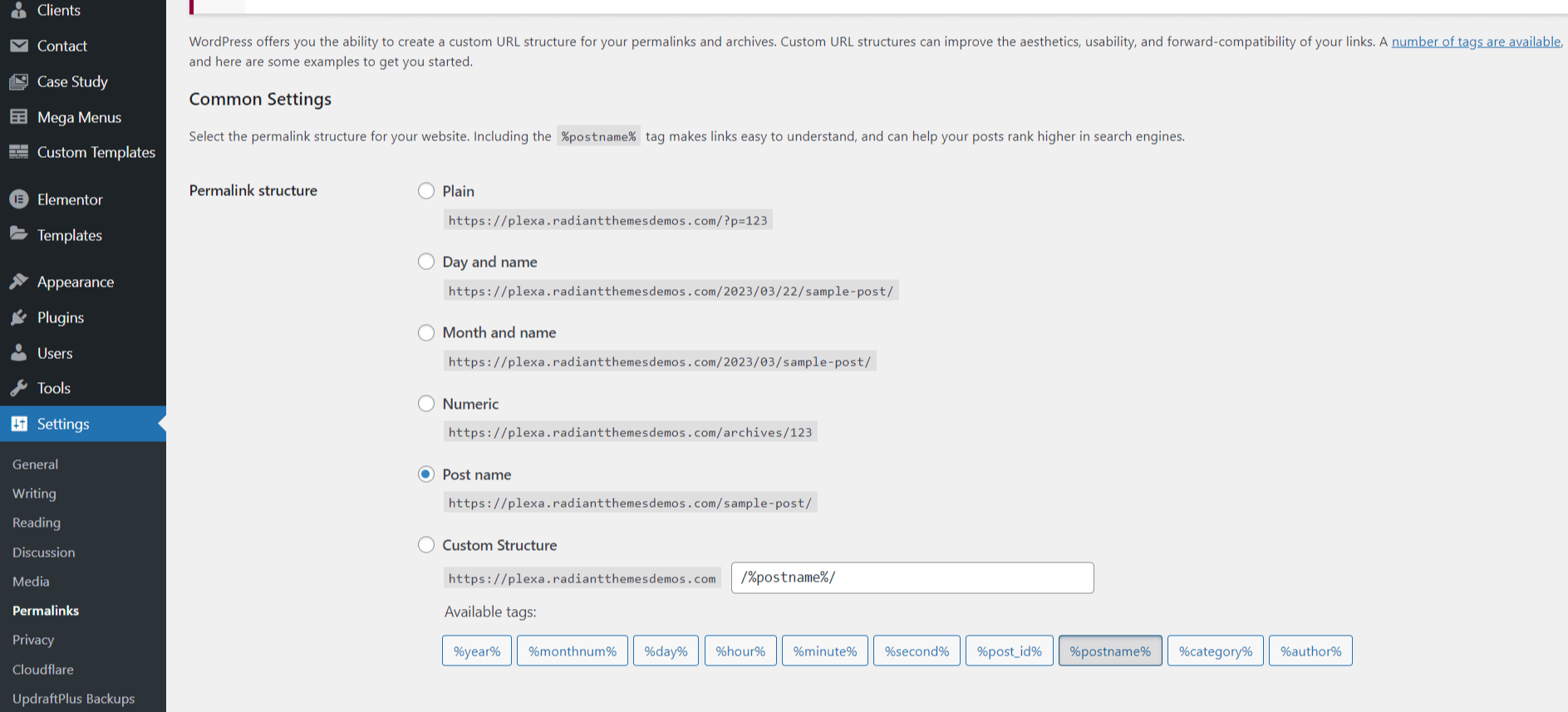Click the Permalink structure label
The height and width of the screenshot is (712, 1568).
pyautogui.click(x=253, y=190)
